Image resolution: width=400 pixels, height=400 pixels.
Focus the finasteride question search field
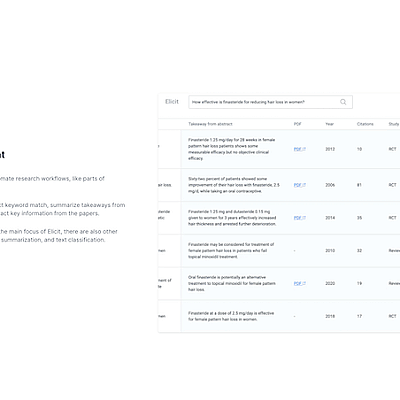[270, 102]
